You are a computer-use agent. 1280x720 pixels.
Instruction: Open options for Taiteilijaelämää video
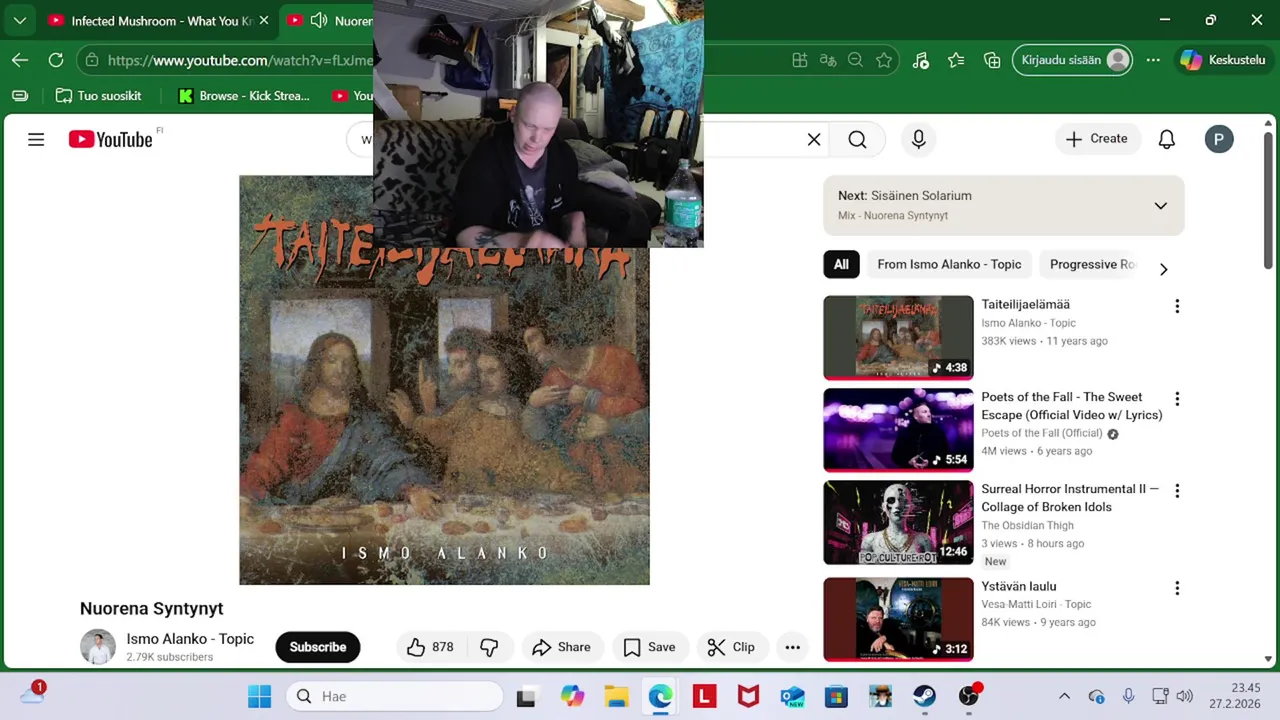pos(1177,306)
